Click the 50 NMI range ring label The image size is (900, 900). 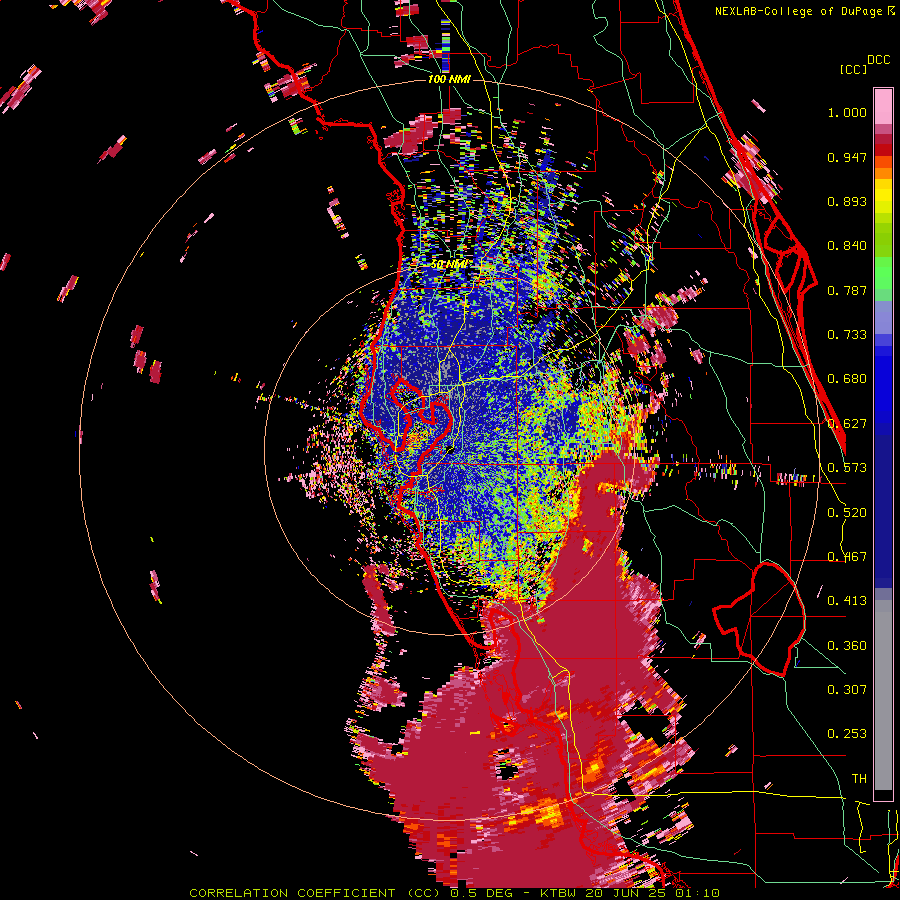[449, 264]
